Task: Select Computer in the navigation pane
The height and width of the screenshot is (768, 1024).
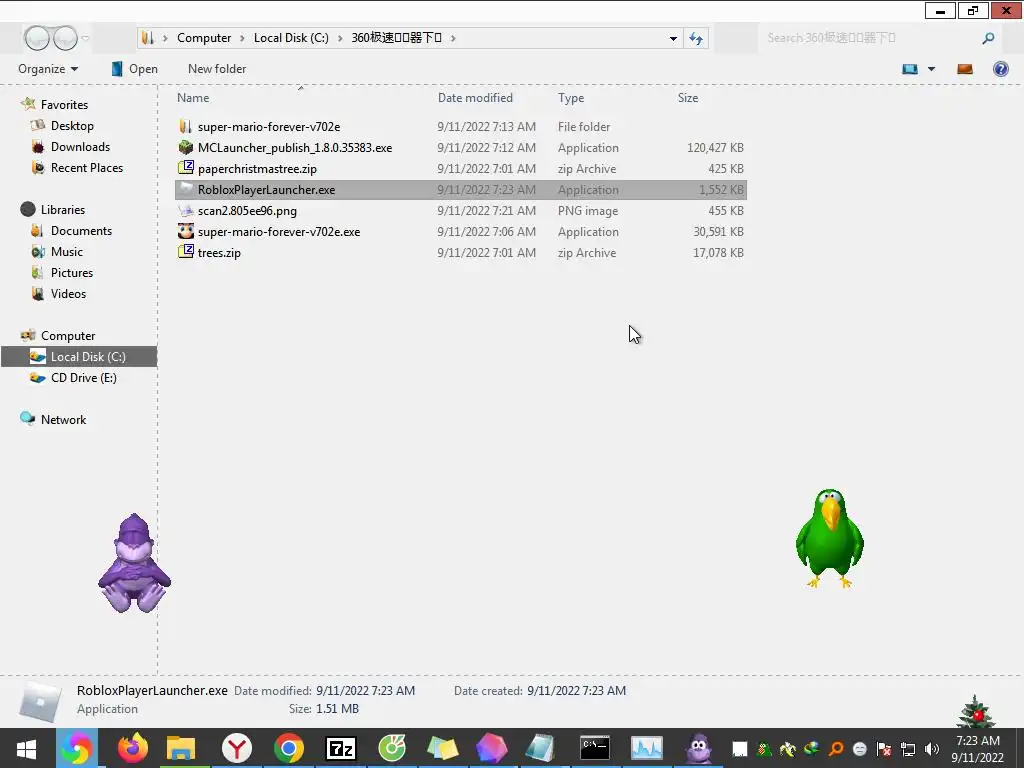Action: pos(68,336)
